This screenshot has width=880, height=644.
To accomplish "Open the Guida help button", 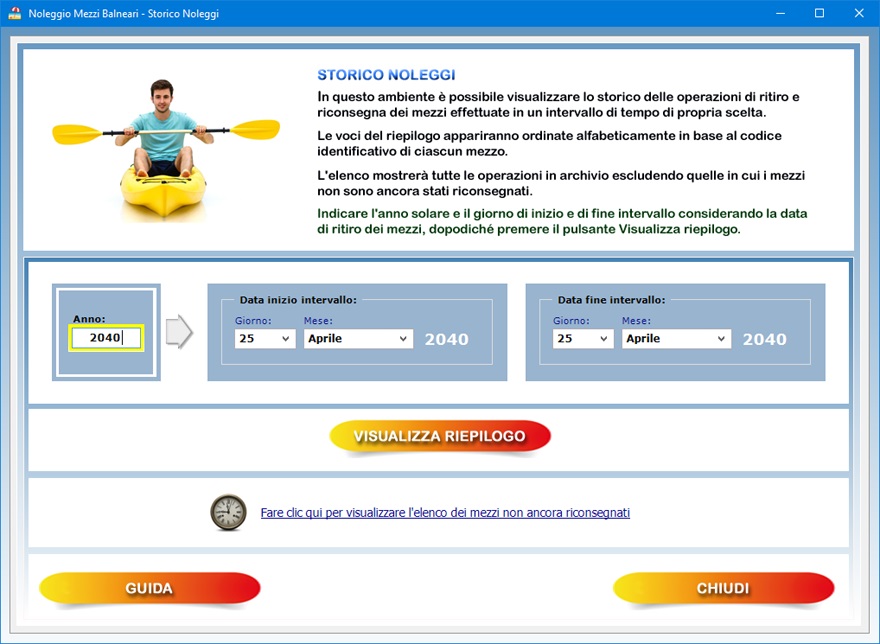I will pos(149,588).
